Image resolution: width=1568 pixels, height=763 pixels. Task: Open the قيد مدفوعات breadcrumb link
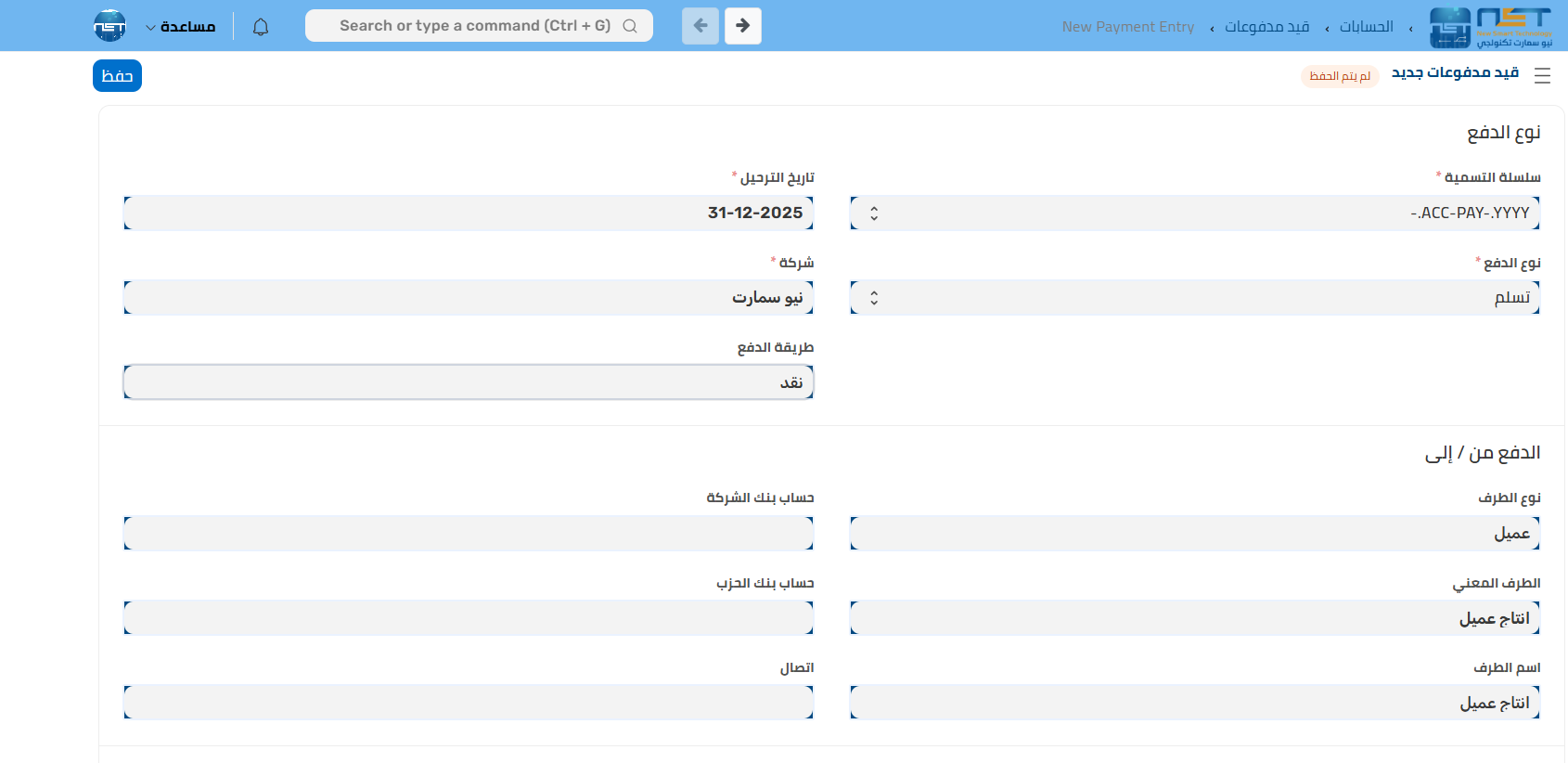pos(1266,27)
